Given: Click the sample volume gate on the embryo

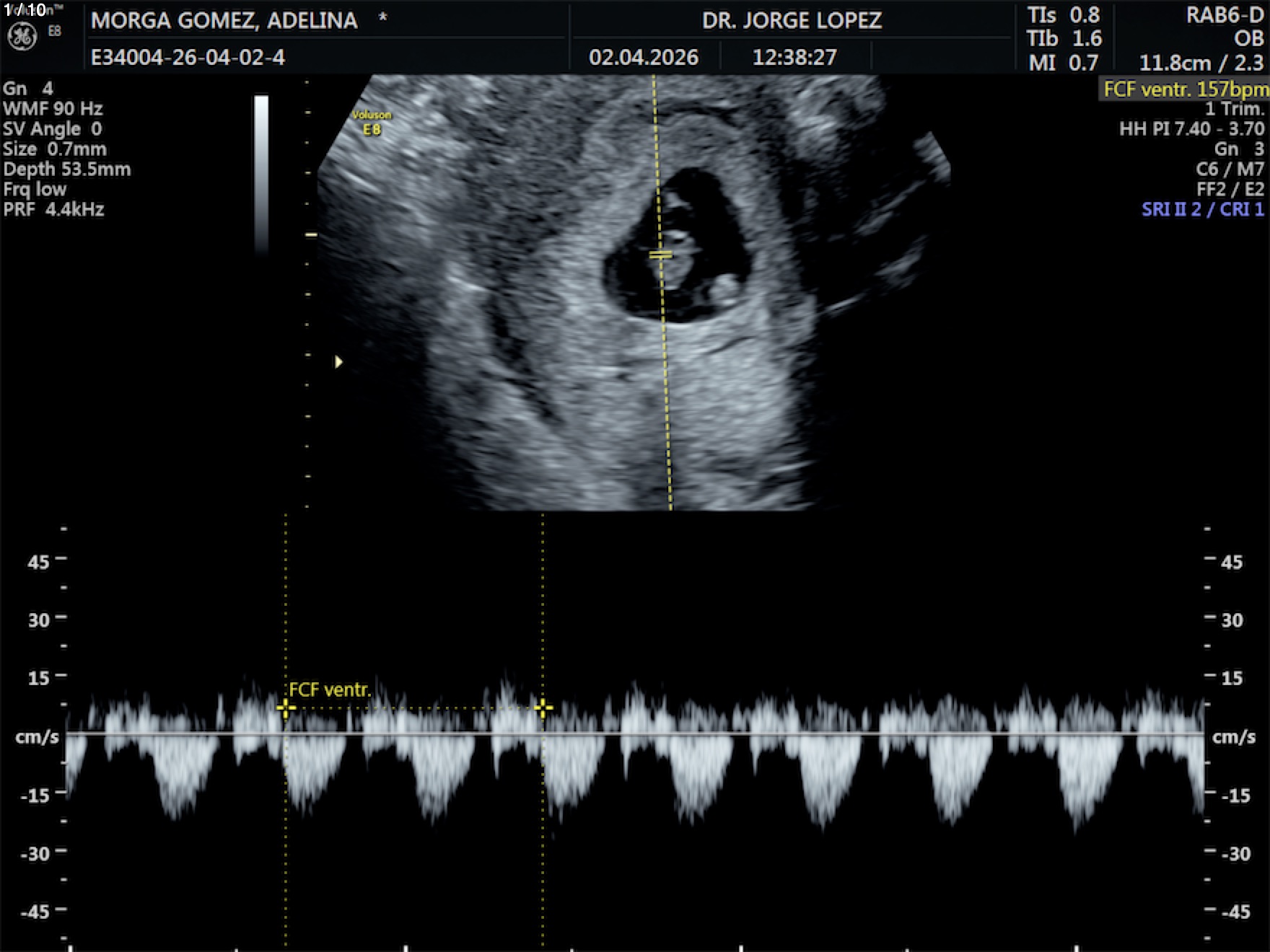Looking at the screenshot, I should pyautogui.click(x=660, y=255).
